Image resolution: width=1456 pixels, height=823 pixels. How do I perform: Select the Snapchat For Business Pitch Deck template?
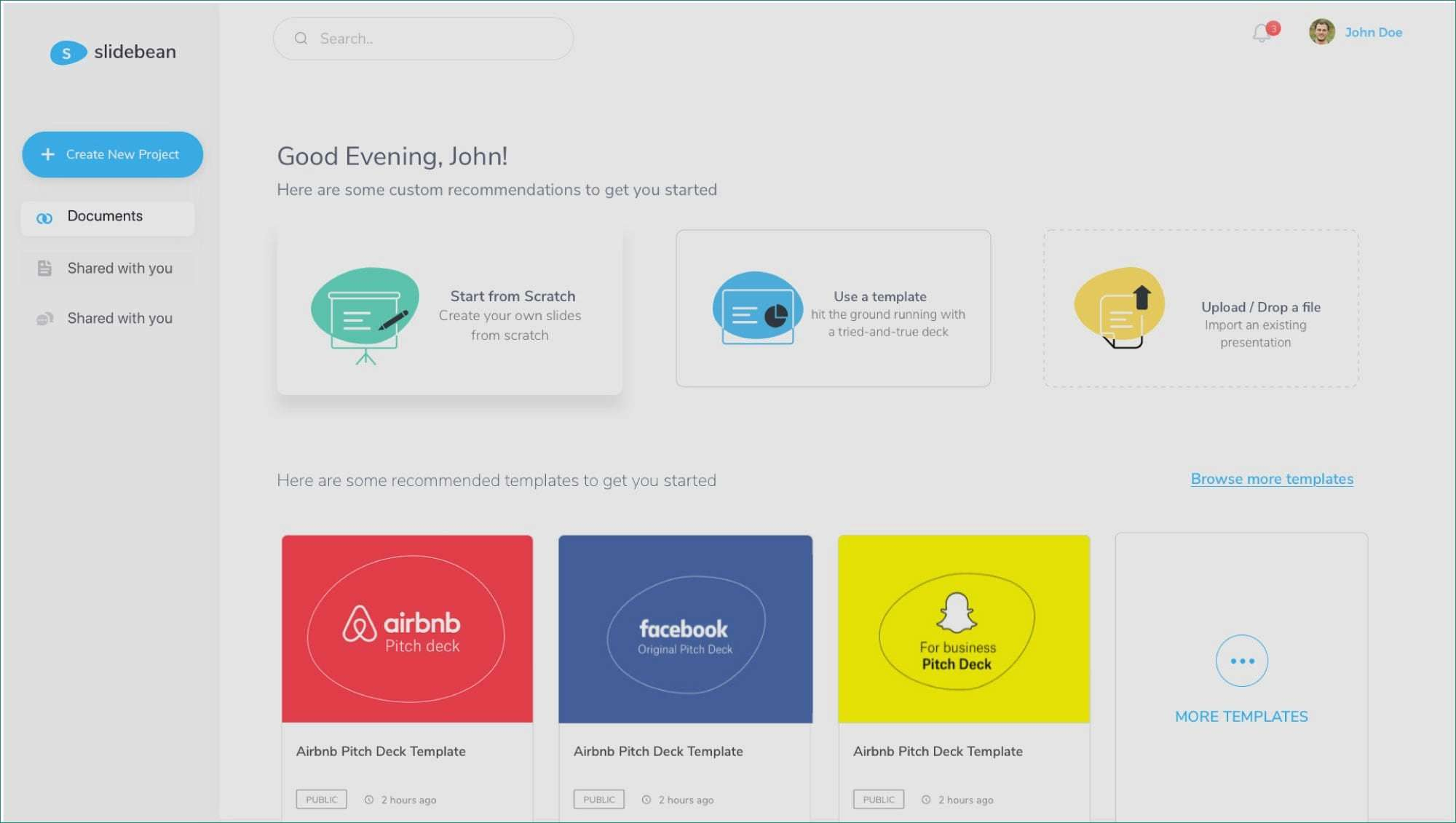click(964, 628)
